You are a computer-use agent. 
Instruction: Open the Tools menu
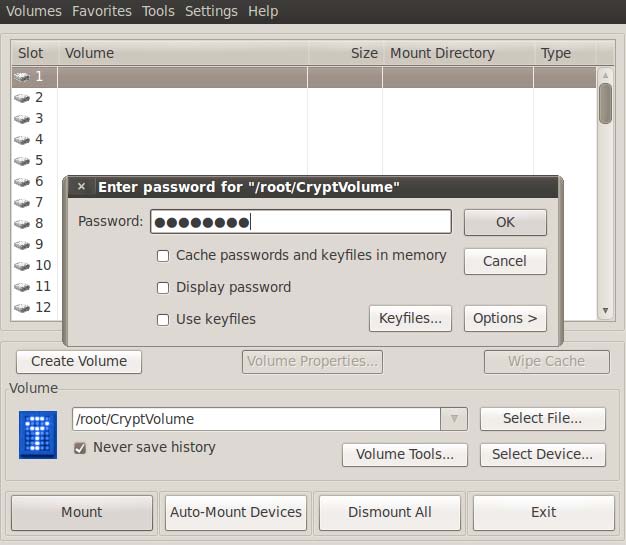158,11
